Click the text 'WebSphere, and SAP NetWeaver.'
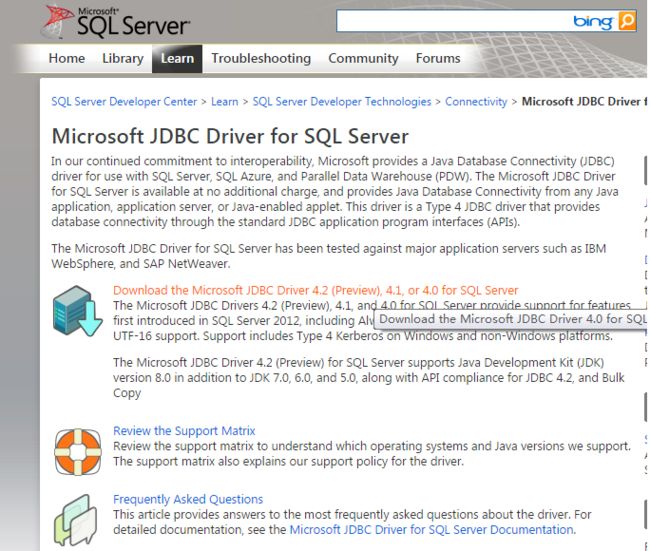The width and height of the screenshot is (650, 551). pos(141,264)
